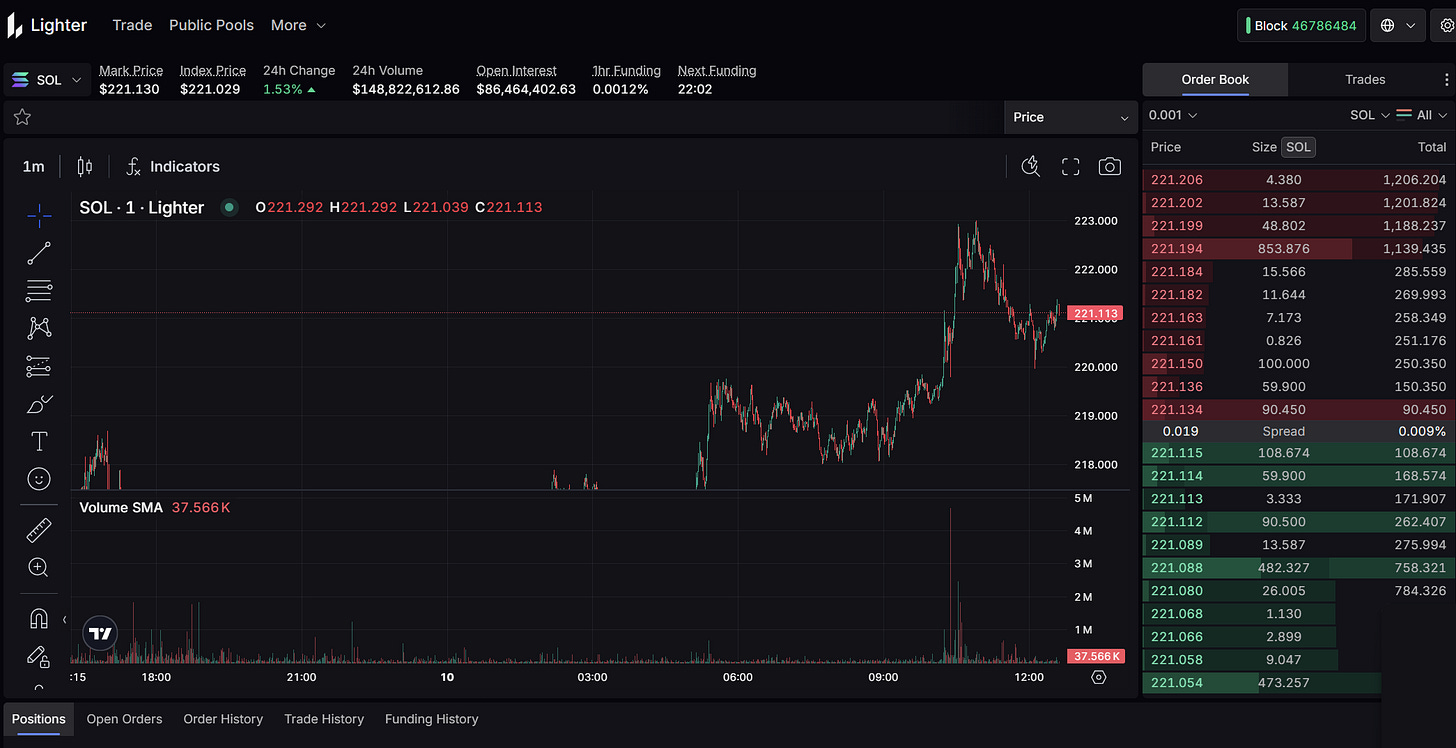Image resolution: width=1456 pixels, height=748 pixels.
Task: Click the 221.113 current price tag
Action: (1096, 313)
